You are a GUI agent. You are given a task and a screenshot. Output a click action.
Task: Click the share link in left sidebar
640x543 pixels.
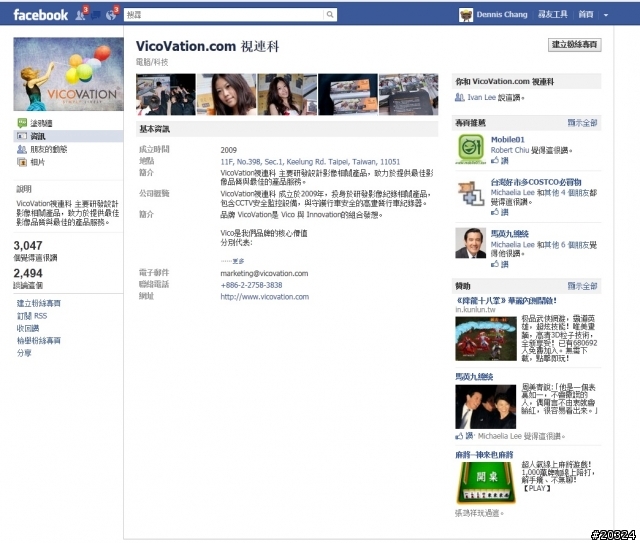pyautogui.click(x=24, y=353)
